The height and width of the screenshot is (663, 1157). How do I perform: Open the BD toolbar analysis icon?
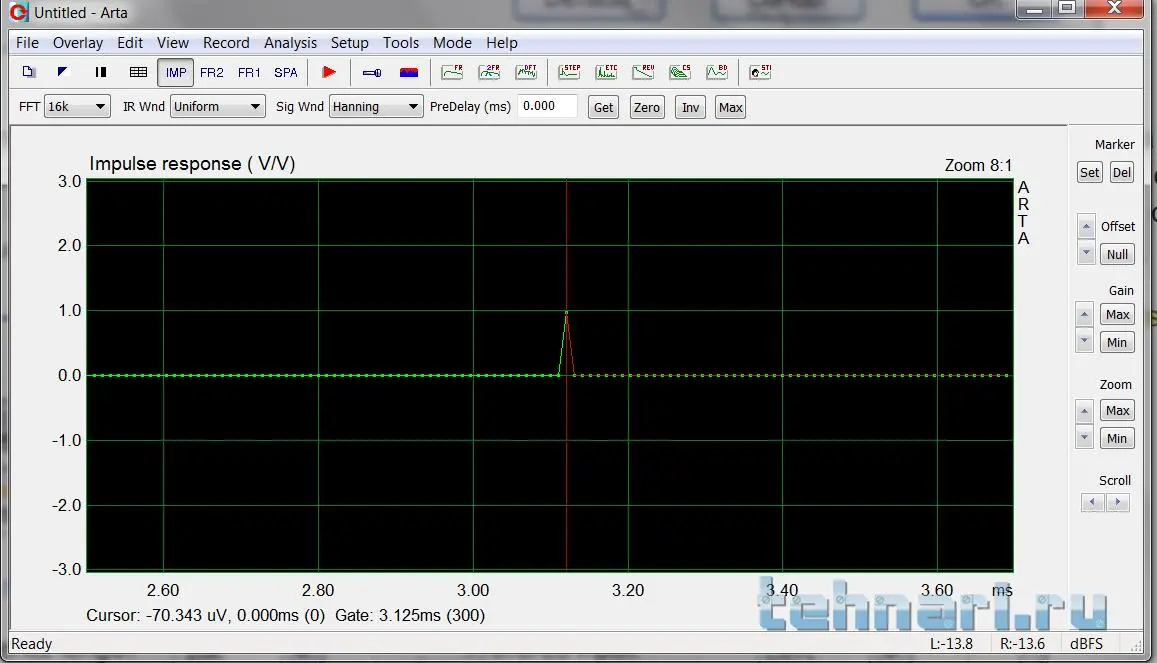pos(716,72)
